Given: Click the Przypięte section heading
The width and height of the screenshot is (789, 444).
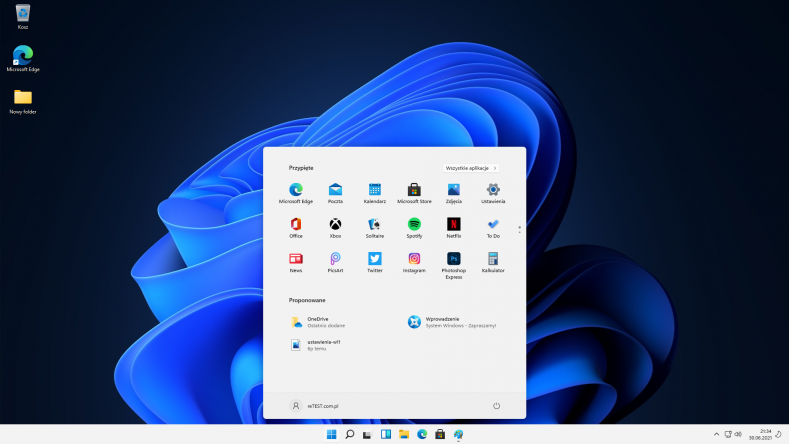Looking at the screenshot, I should (301, 168).
